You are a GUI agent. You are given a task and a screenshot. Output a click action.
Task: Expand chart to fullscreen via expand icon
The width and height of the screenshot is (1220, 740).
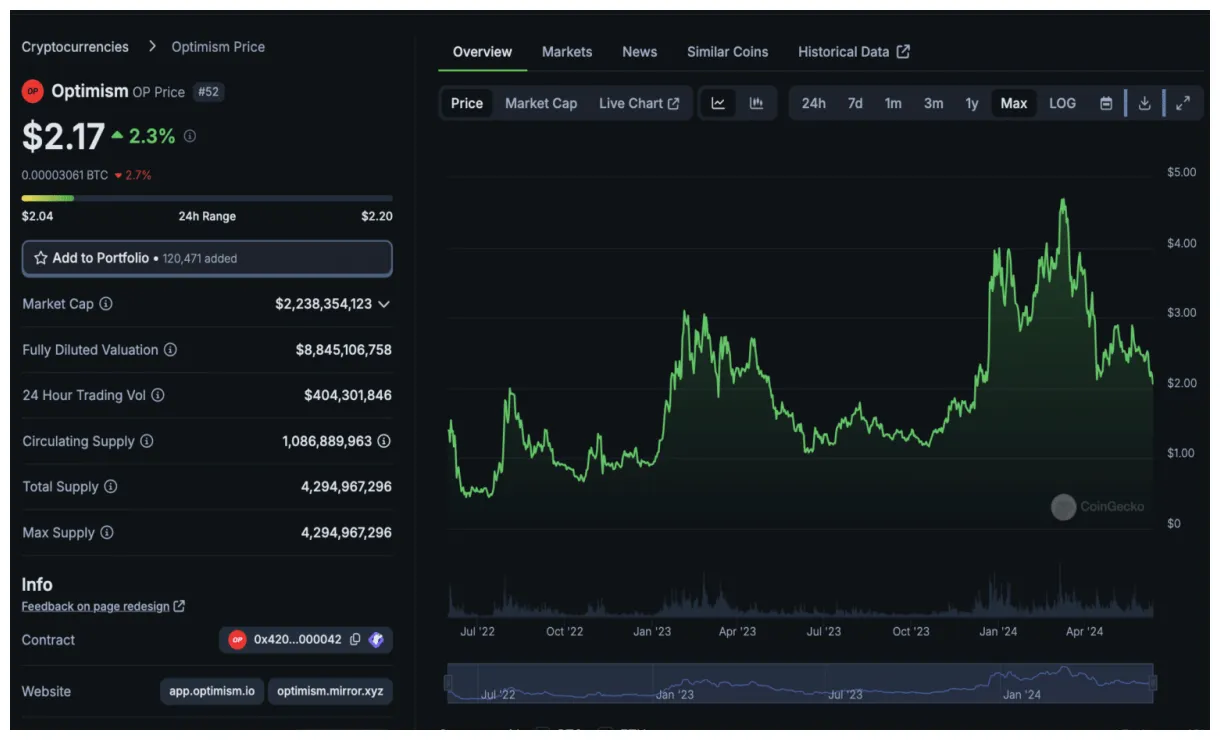click(1184, 103)
